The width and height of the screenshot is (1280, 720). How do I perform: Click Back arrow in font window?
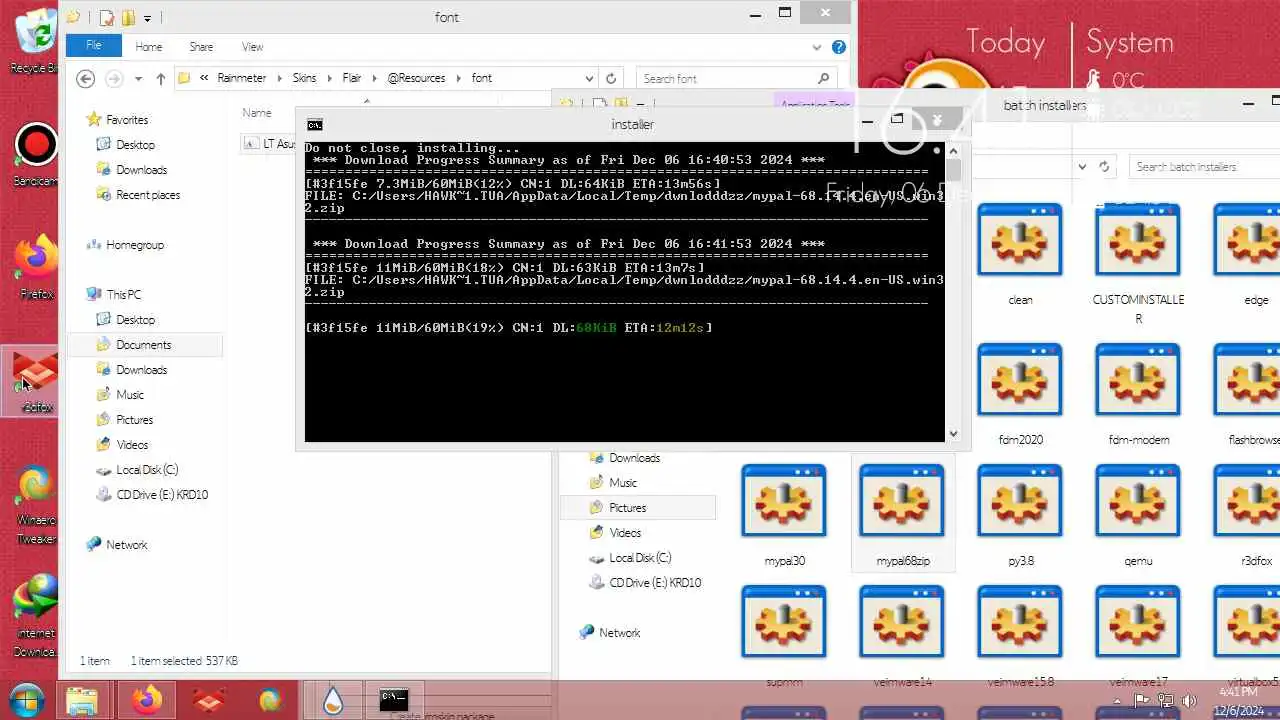pos(86,78)
